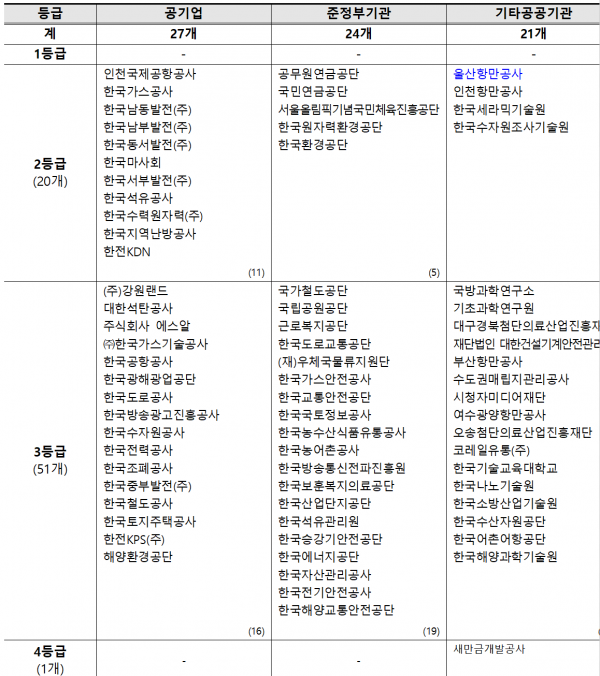Select 인천항만공사 entry
The width and height of the screenshot is (600, 676).
click(488, 91)
